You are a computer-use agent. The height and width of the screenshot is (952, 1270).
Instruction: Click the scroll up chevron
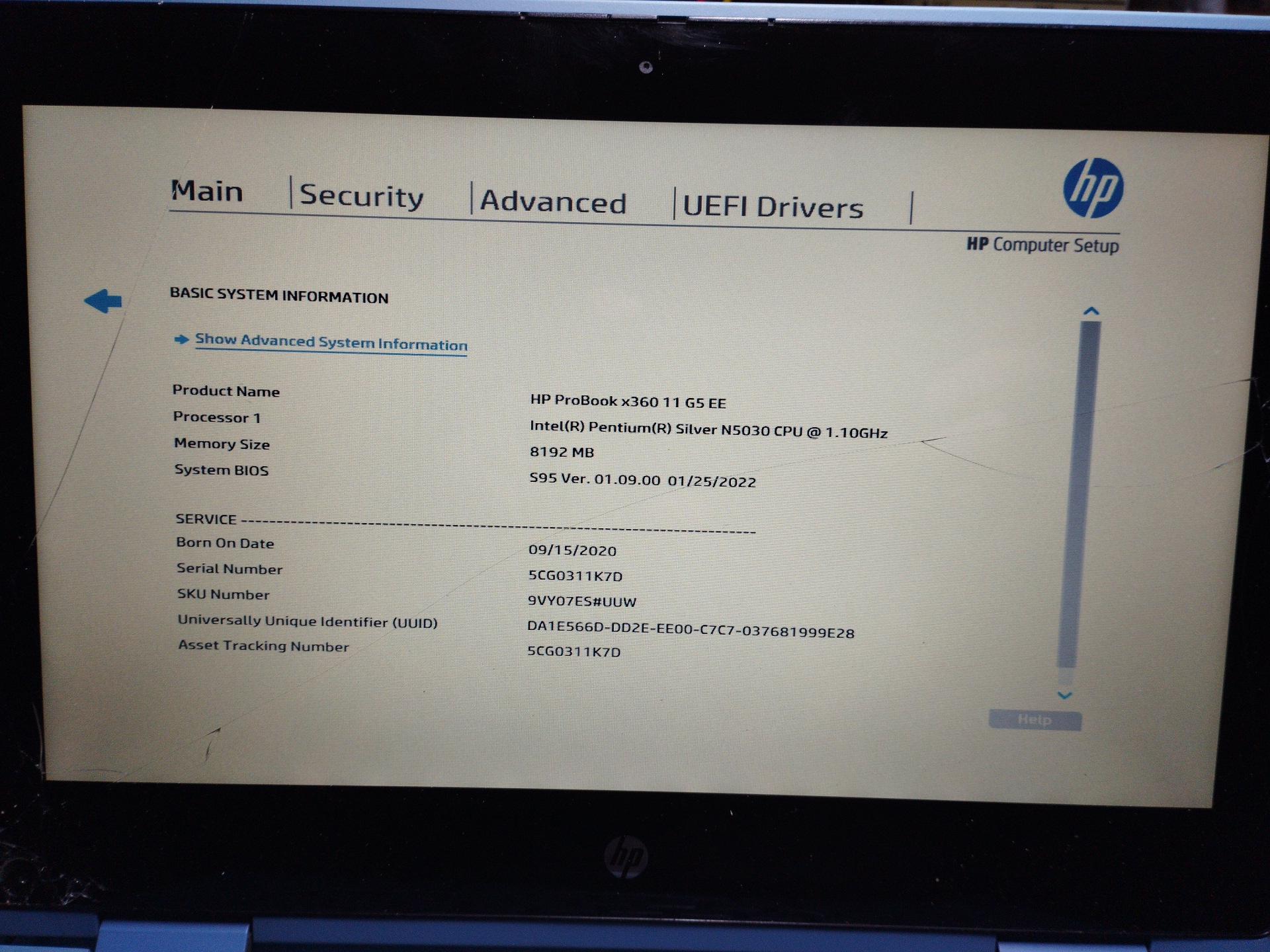[x=1091, y=311]
